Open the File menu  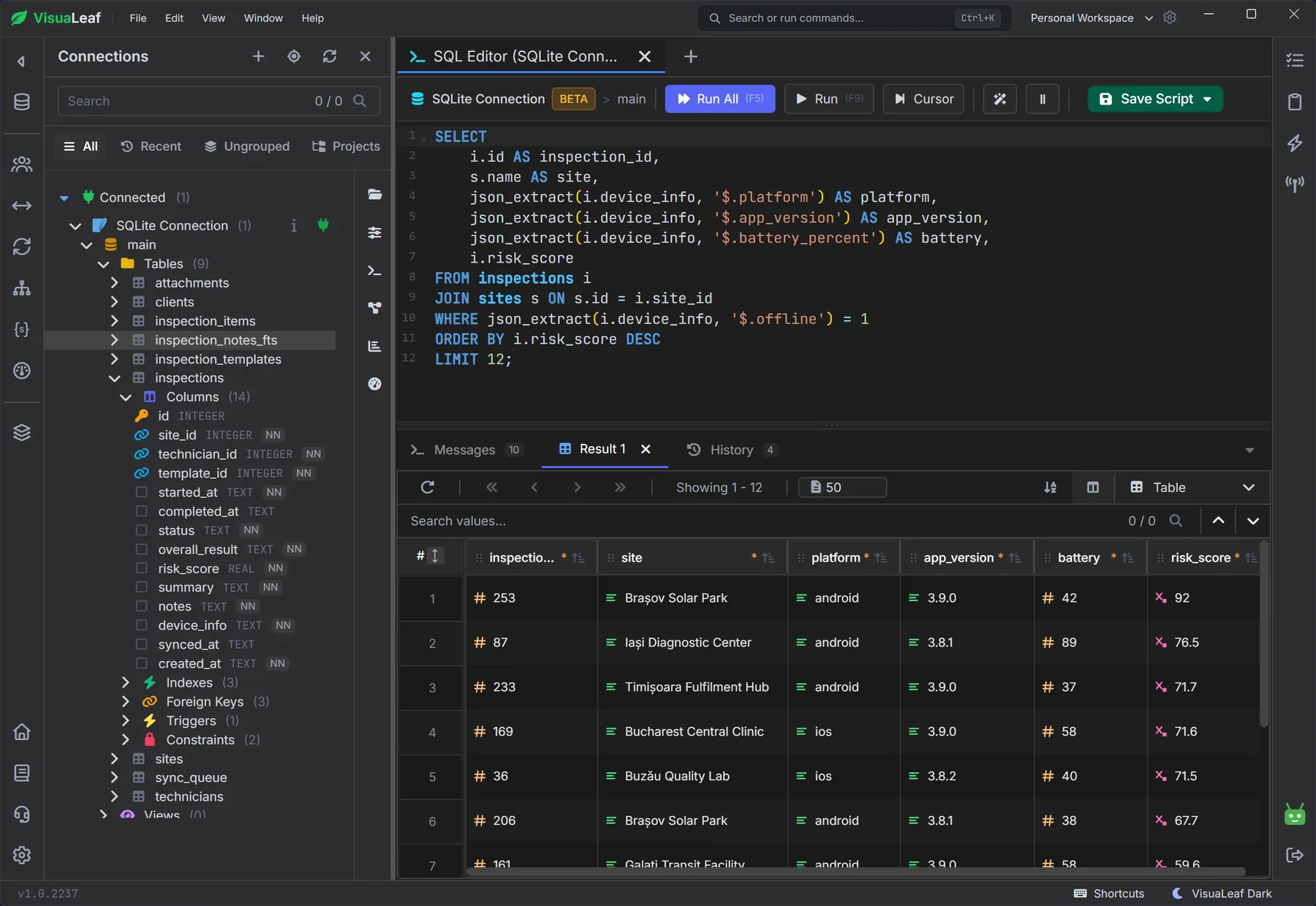tap(138, 18)
